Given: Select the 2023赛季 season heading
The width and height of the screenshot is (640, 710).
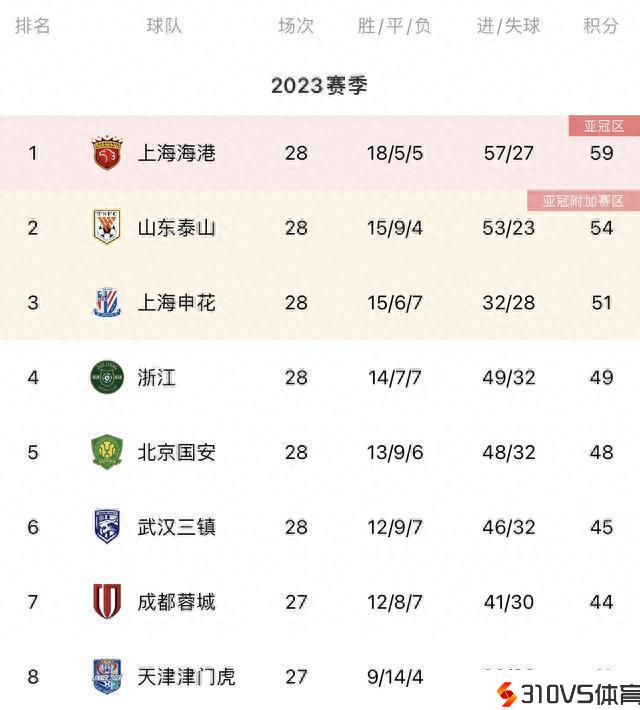Looking at the screenshot, I should [x=319, y=86].
